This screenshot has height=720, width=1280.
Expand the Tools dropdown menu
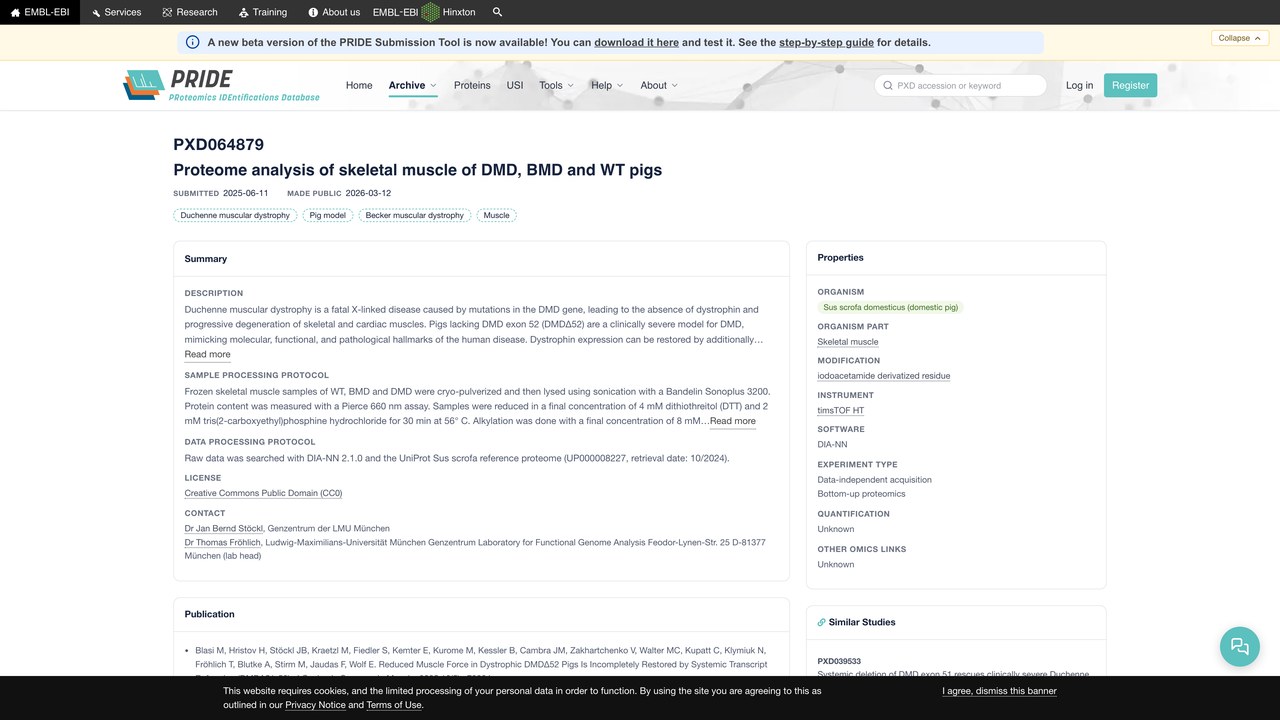coord(556,85)
